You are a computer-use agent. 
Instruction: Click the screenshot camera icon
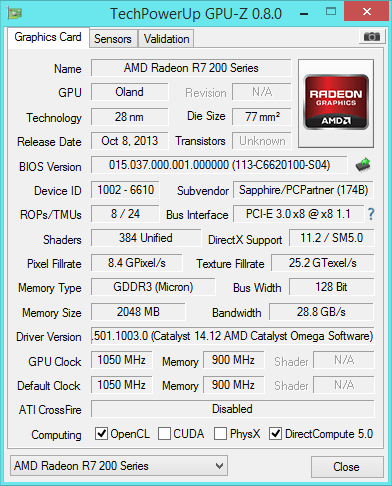pos(372,36)
